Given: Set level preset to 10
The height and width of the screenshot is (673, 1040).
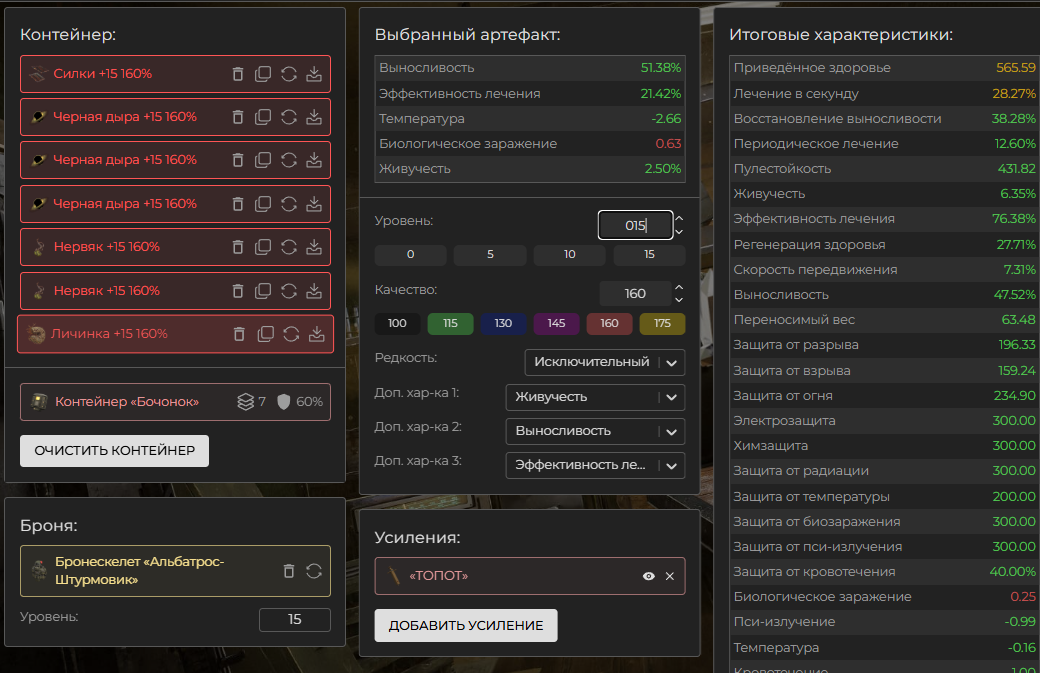Looking at the screenshot, I should pos(569,255).
